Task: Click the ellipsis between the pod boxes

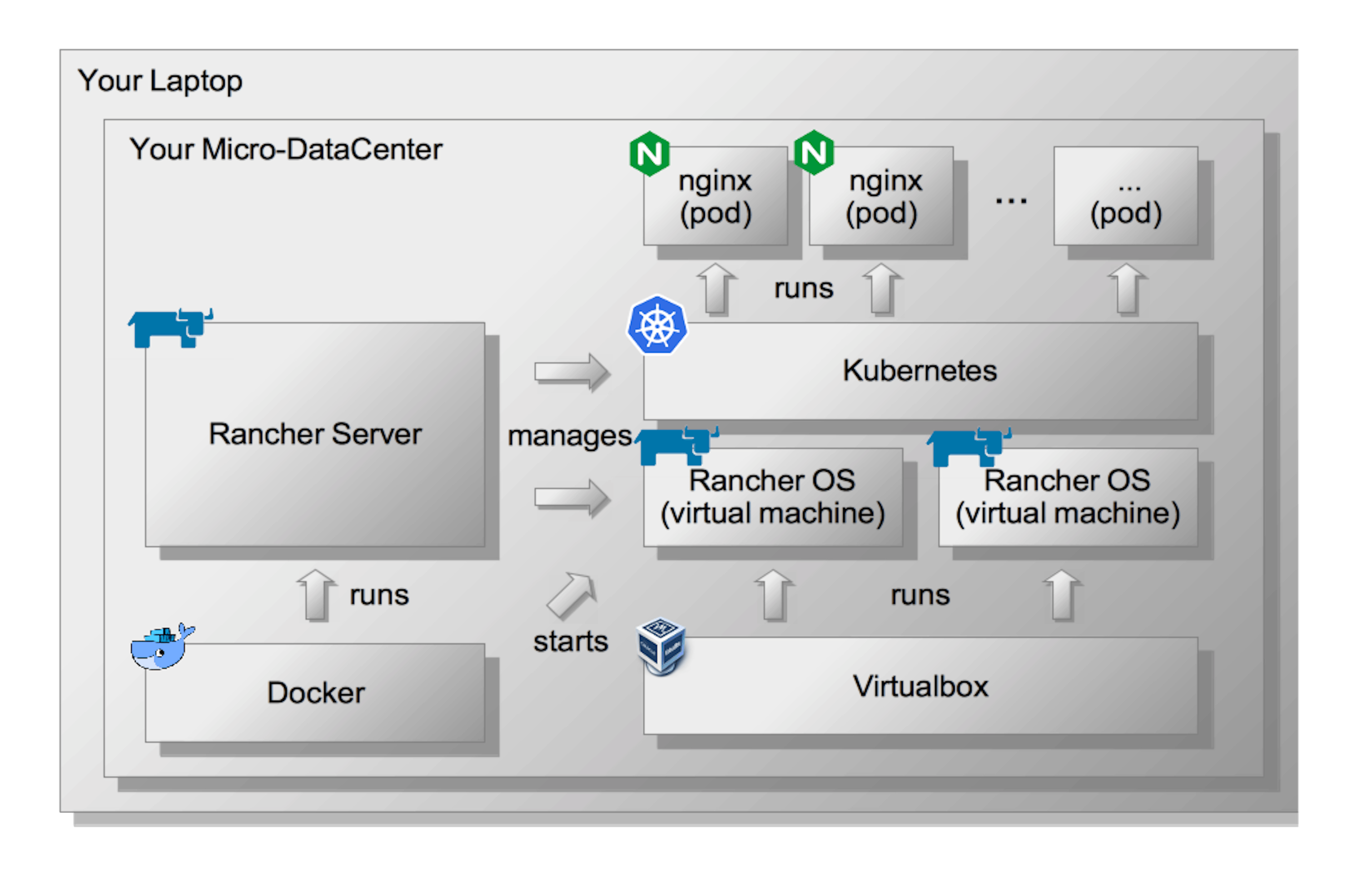Action: [x=1011, y=200]
